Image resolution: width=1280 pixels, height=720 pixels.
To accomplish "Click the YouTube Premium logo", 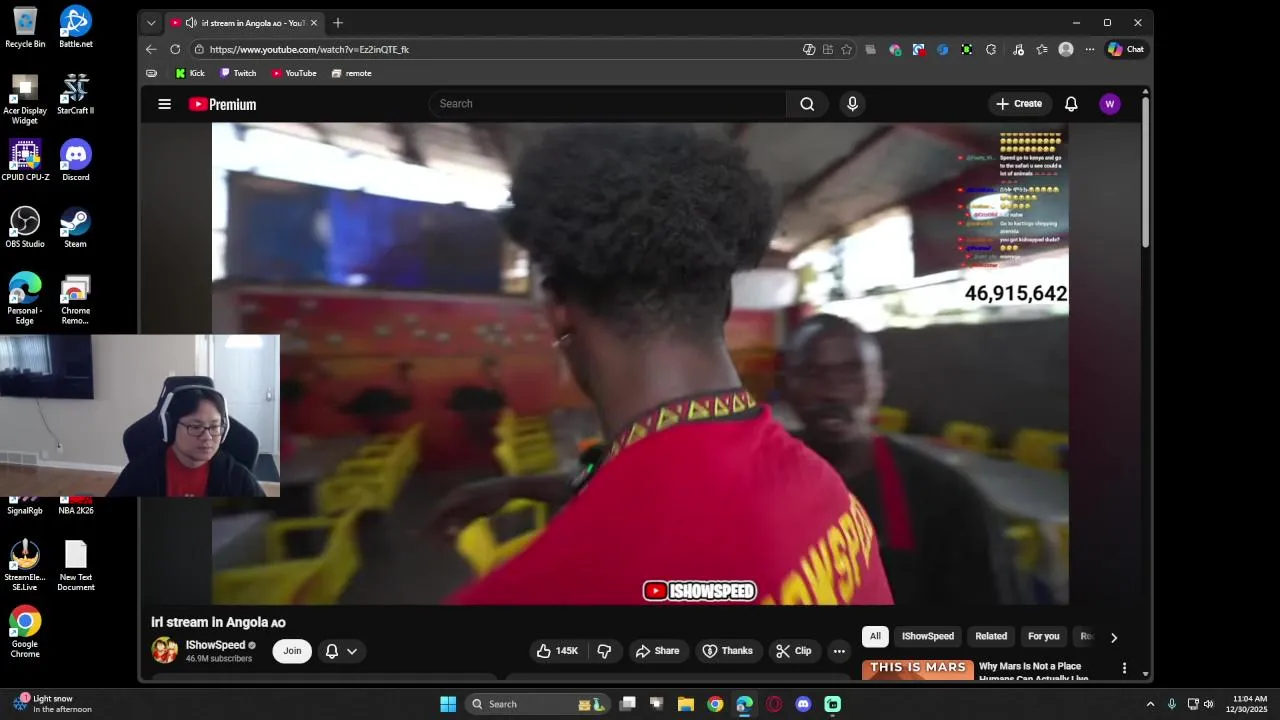I will click(222, 104).
